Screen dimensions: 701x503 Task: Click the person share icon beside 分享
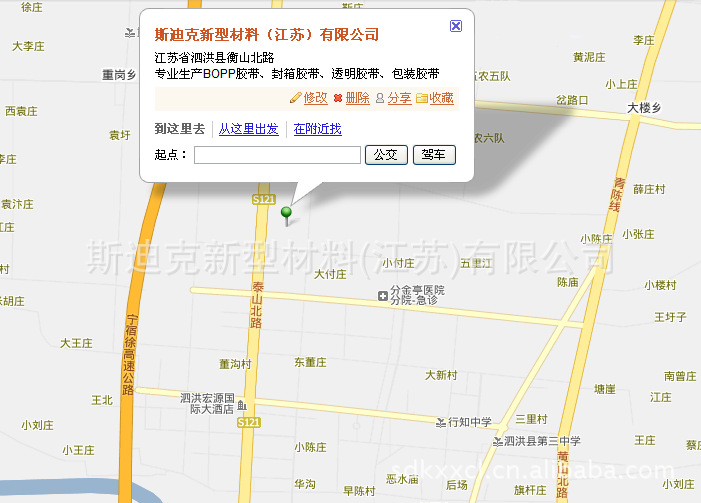click(380, 98)
